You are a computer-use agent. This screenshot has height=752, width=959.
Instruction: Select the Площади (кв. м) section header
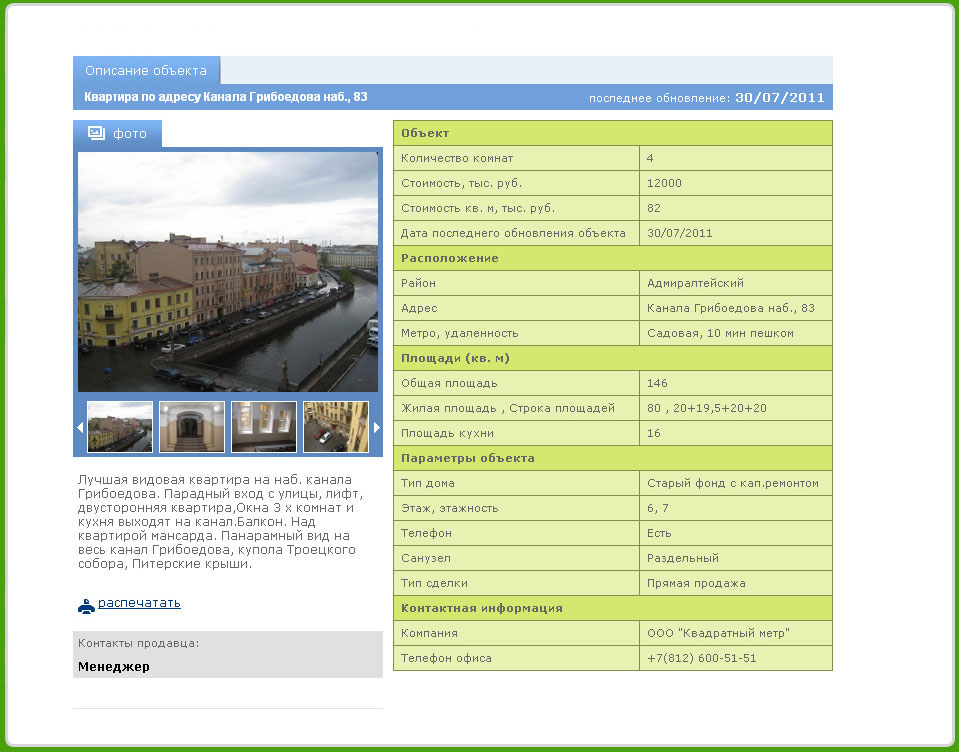point(613,358)
